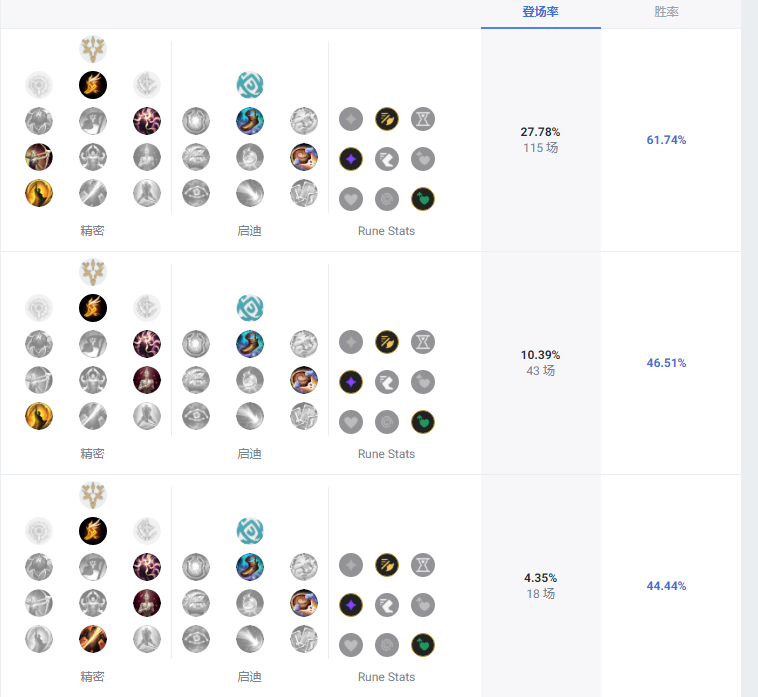The height and width of the screenshot is (697, 758).
Task: Click Rune Stats label in the 4.35% row
Action: [x=386, y=677]
